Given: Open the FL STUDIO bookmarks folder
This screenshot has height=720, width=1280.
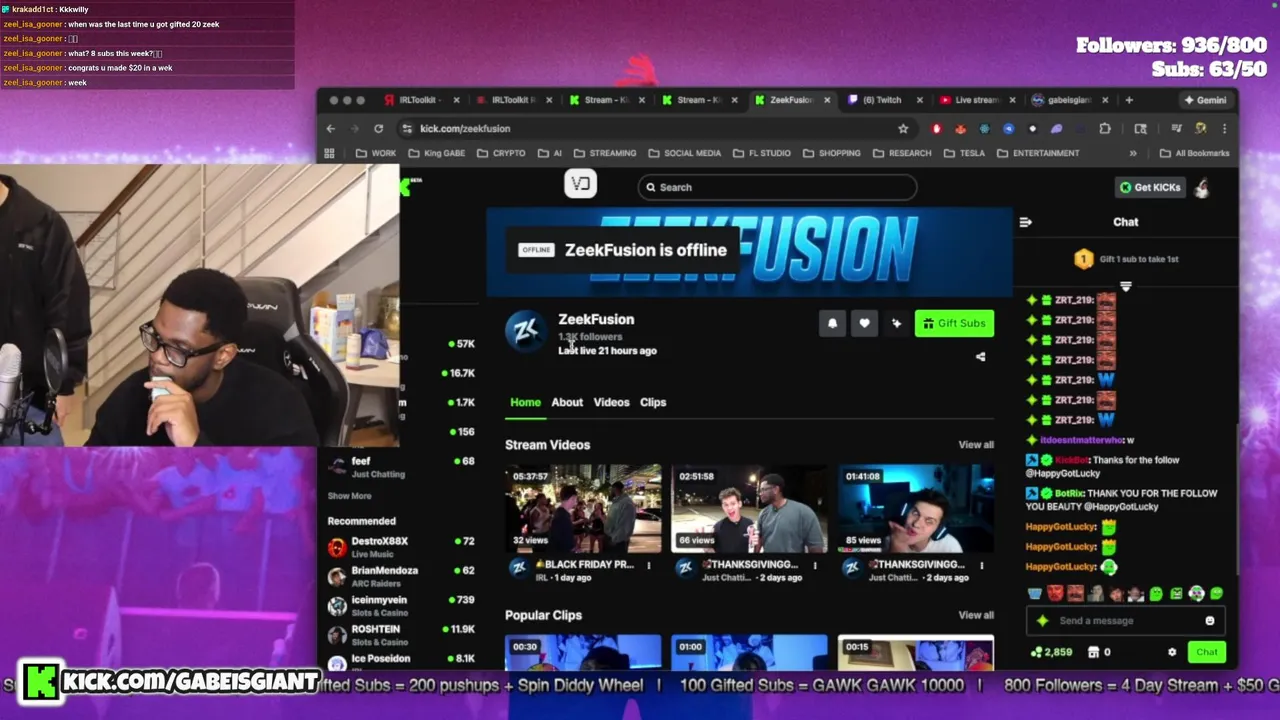Looking at the screenshot, I should click(x=762, y=153).
